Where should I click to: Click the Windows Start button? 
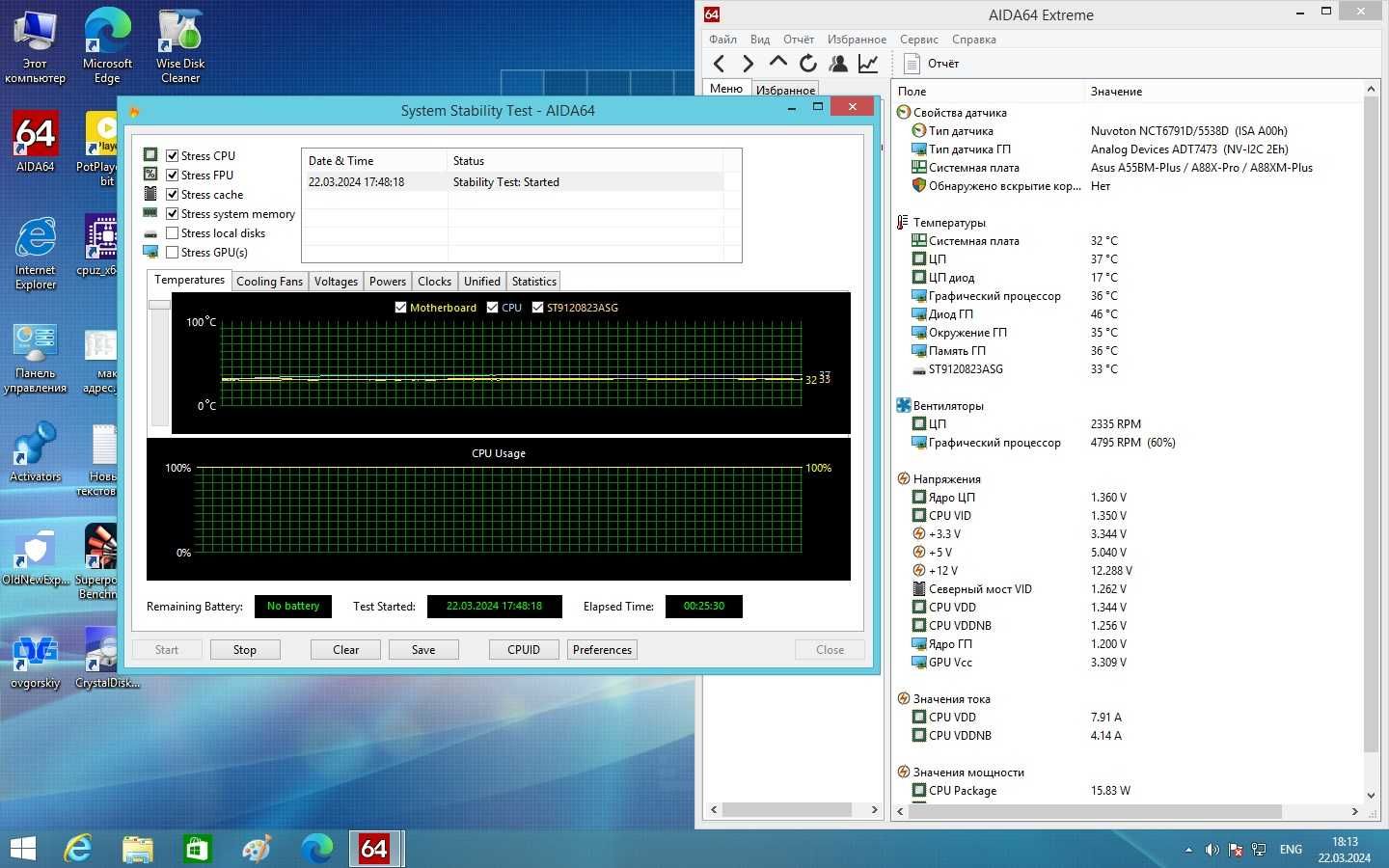pyautogui.click(x=22, y=849)
